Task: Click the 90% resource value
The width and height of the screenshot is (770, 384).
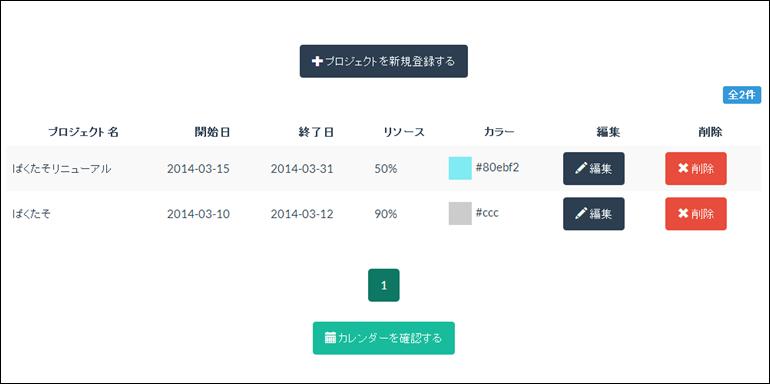Action: tap(385, 214)
